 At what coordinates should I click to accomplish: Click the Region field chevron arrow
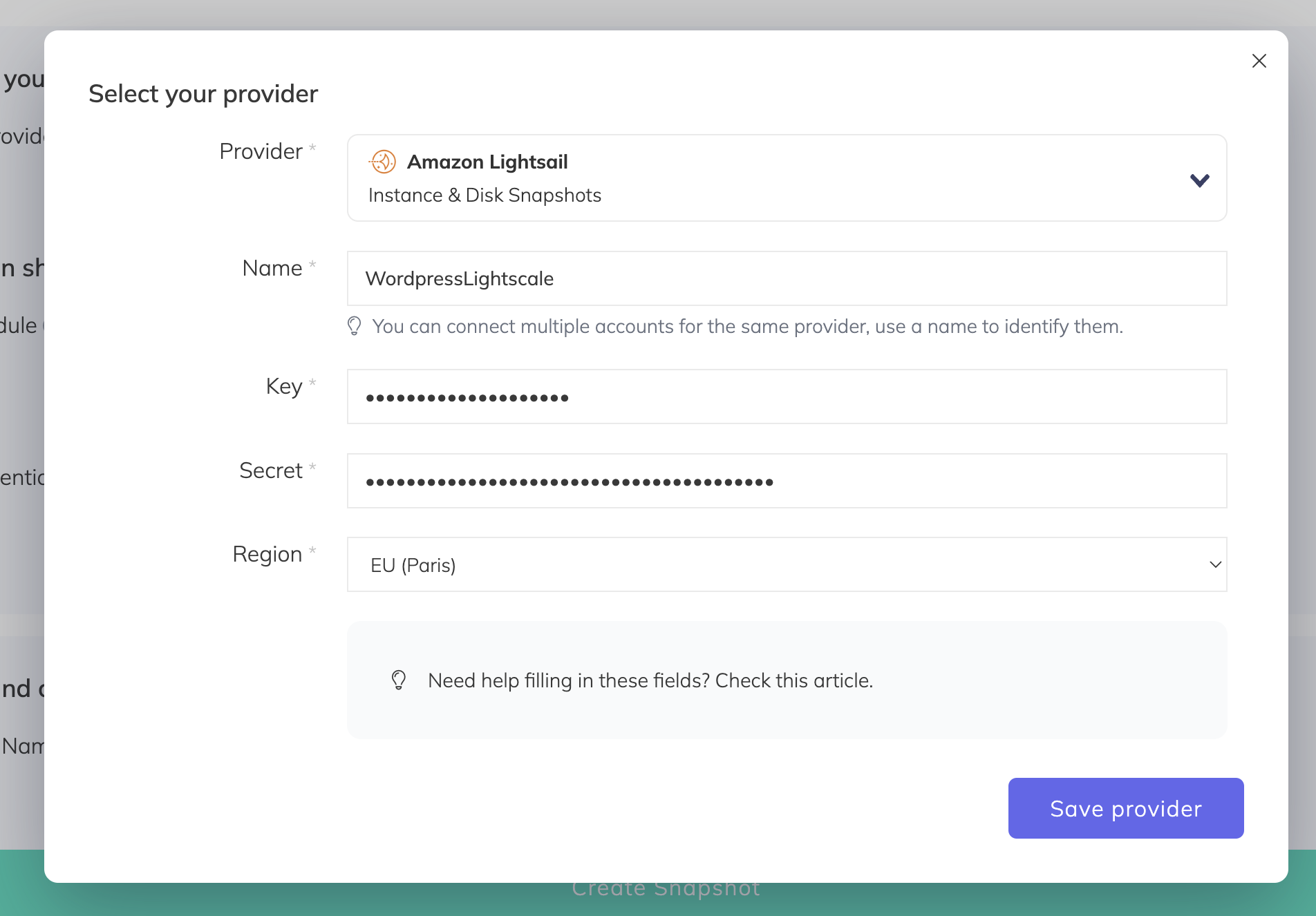(1215, 564)
